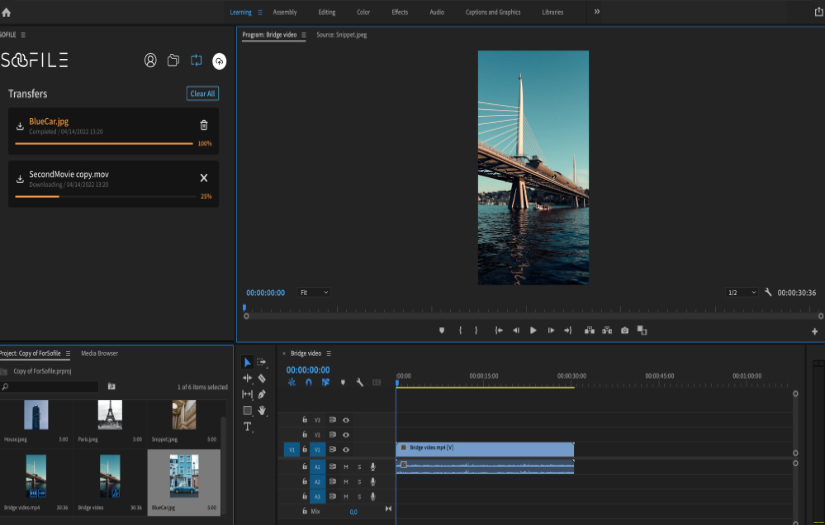The image size is (825, 525).
Task: Toggle V3 track visibility eye
Action: point(346,420)
